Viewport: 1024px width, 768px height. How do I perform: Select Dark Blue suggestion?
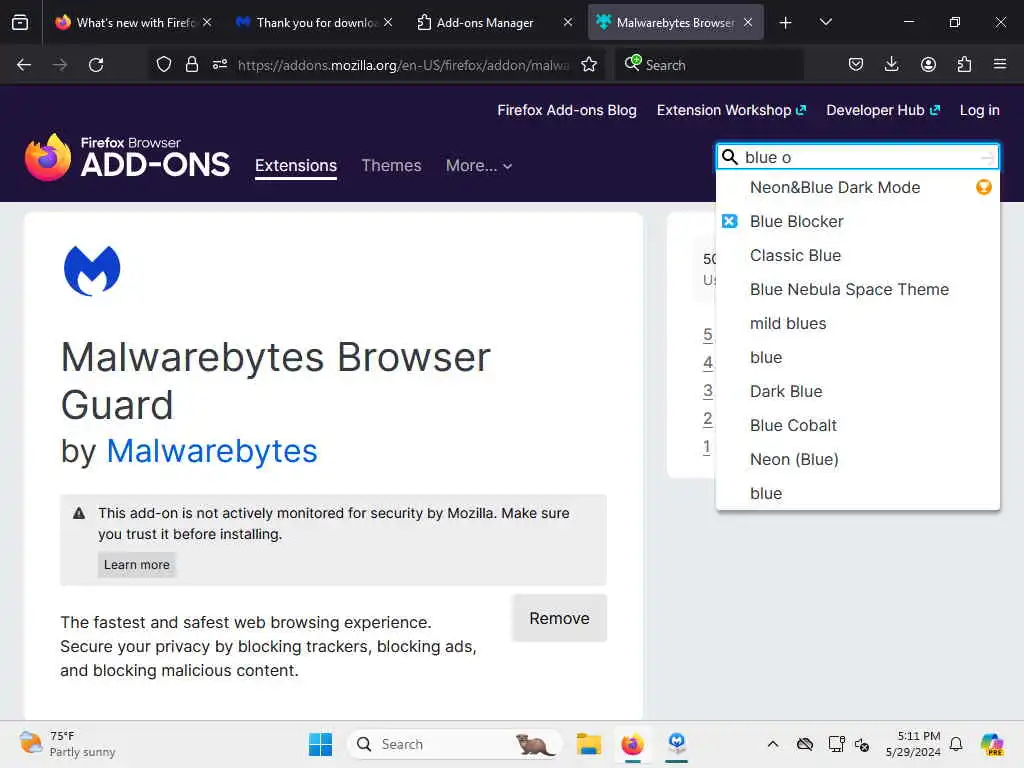tap(857, 391)
